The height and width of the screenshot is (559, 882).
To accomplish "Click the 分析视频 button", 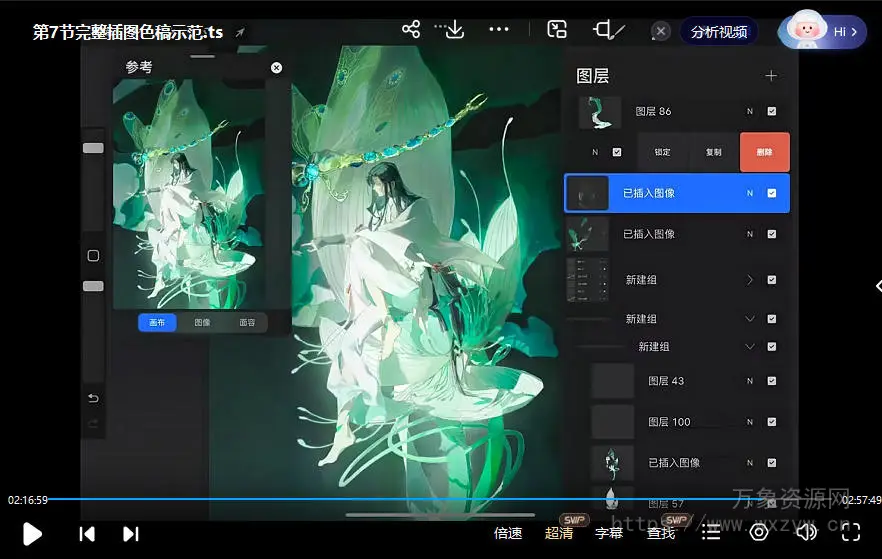I will point(719,32).
